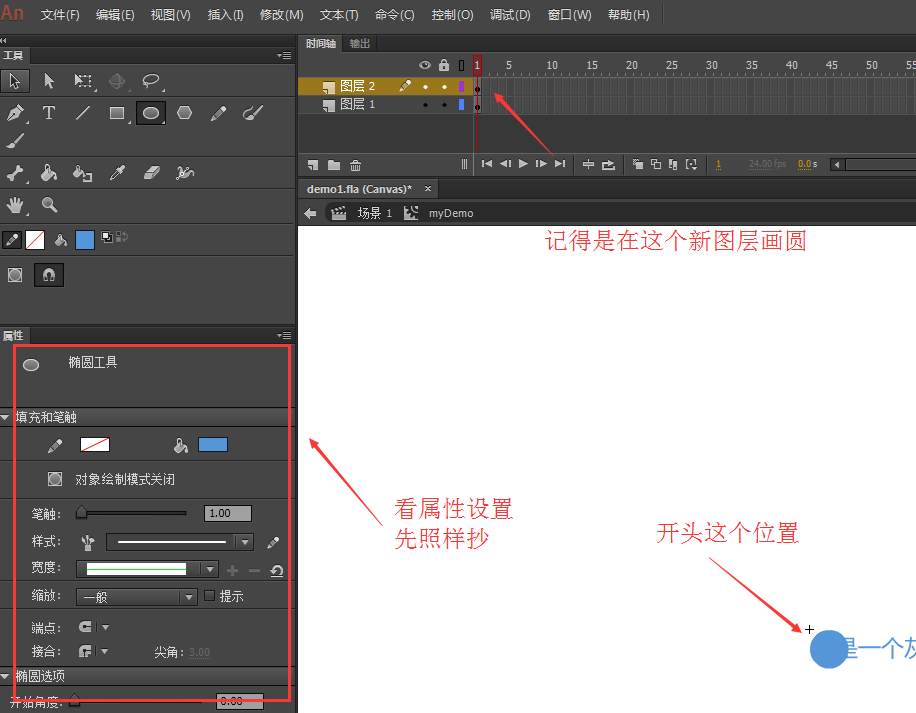Select the Lasso tool
The height and width of the screenshot is (713, 916).
[151, 81]
